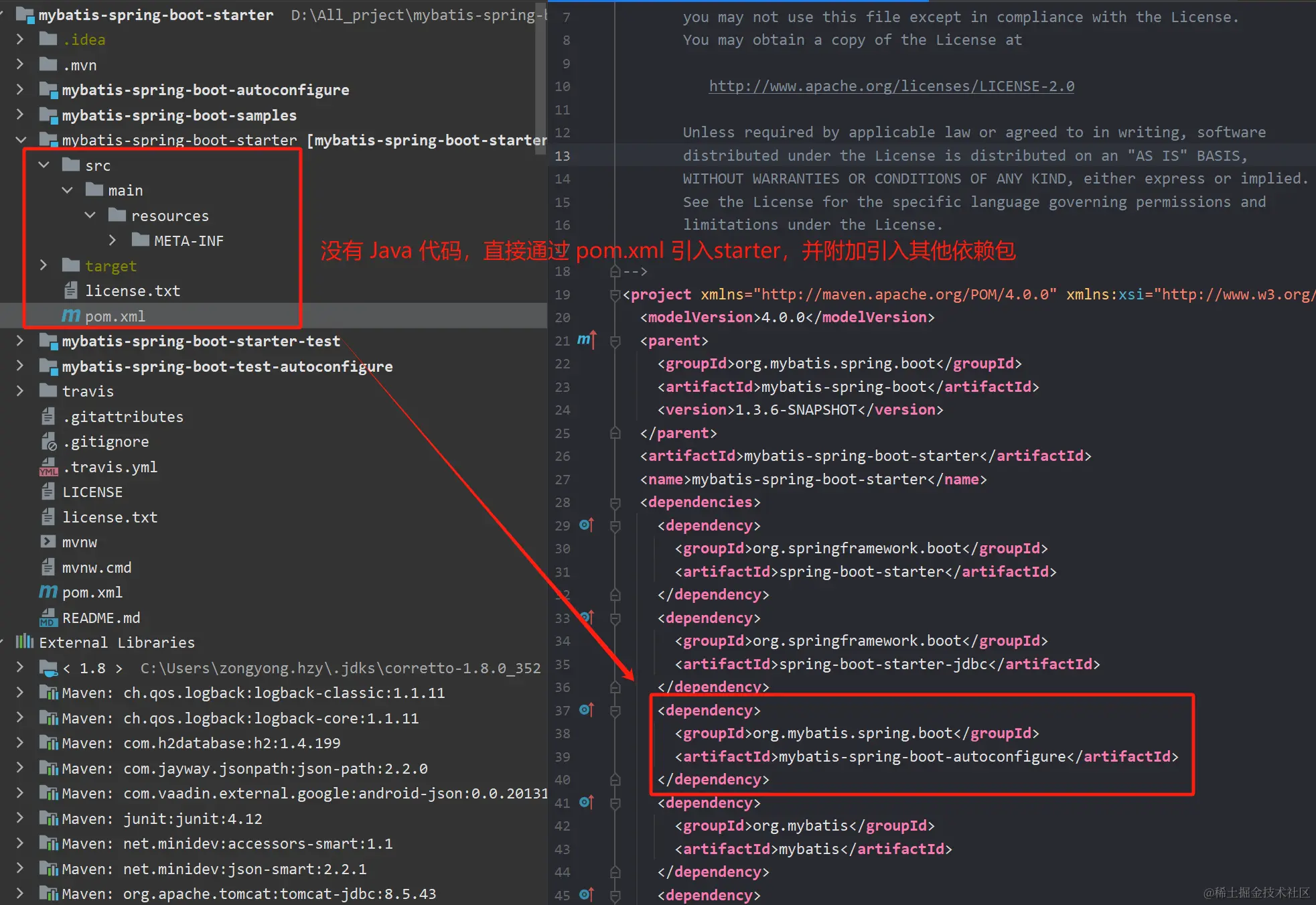This screenshot has height=905, width=1316.
Task: Fold the comment end at line 18
Action: [615, 271]
